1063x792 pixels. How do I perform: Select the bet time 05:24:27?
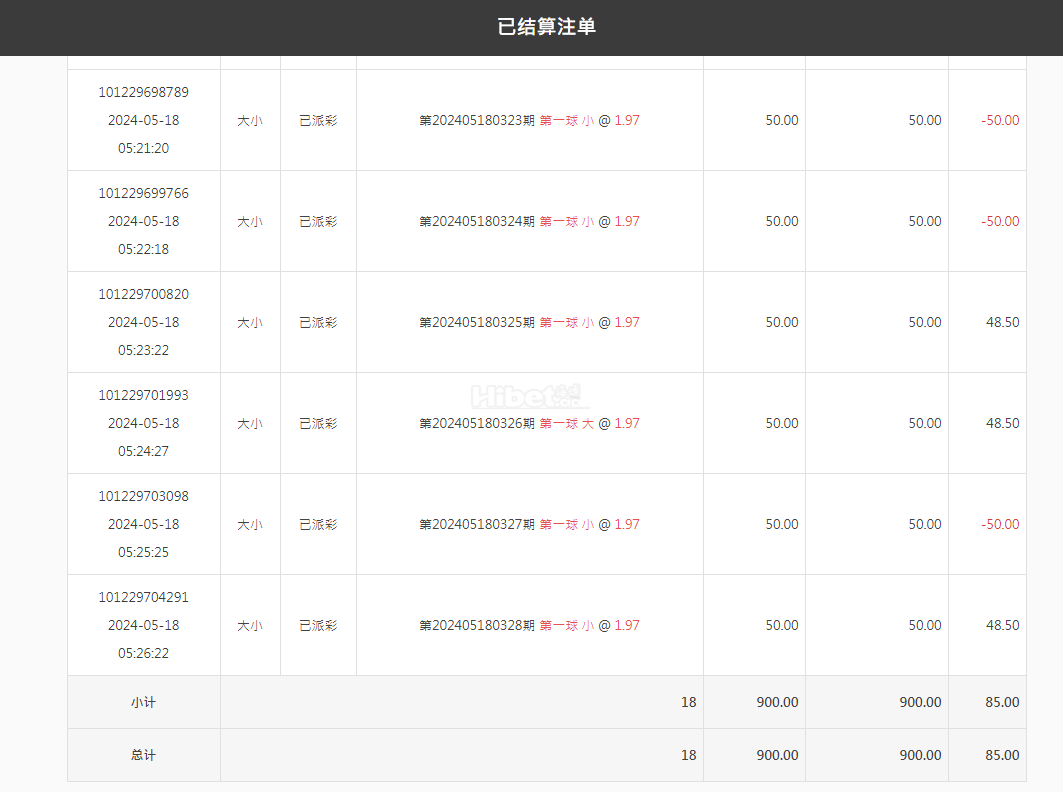pos(144,451)
